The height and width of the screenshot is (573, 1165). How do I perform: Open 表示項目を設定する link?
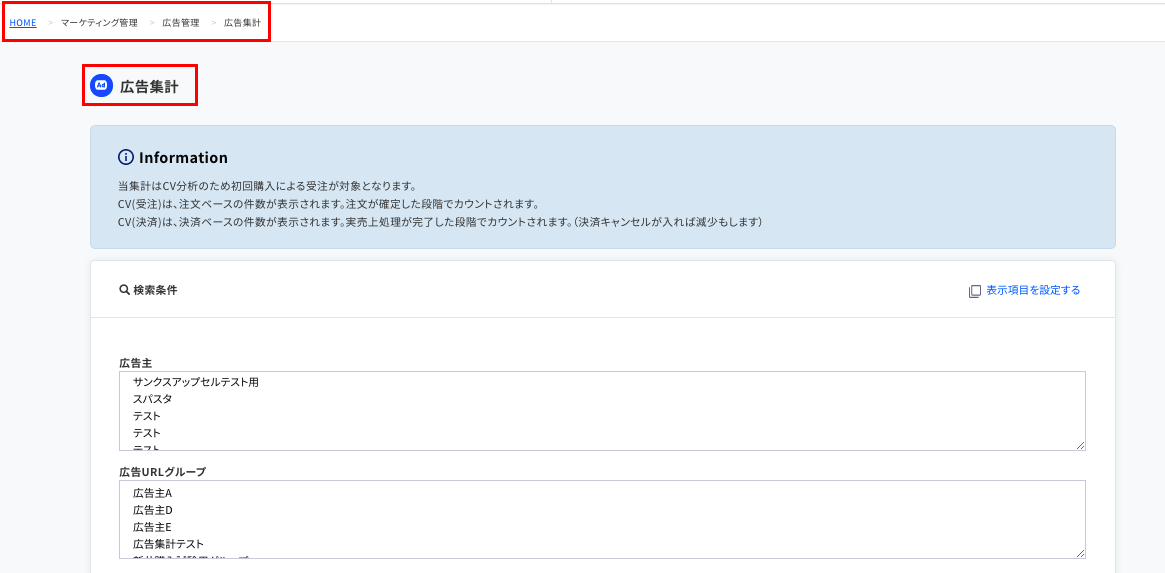click(x=1033, y=290)
